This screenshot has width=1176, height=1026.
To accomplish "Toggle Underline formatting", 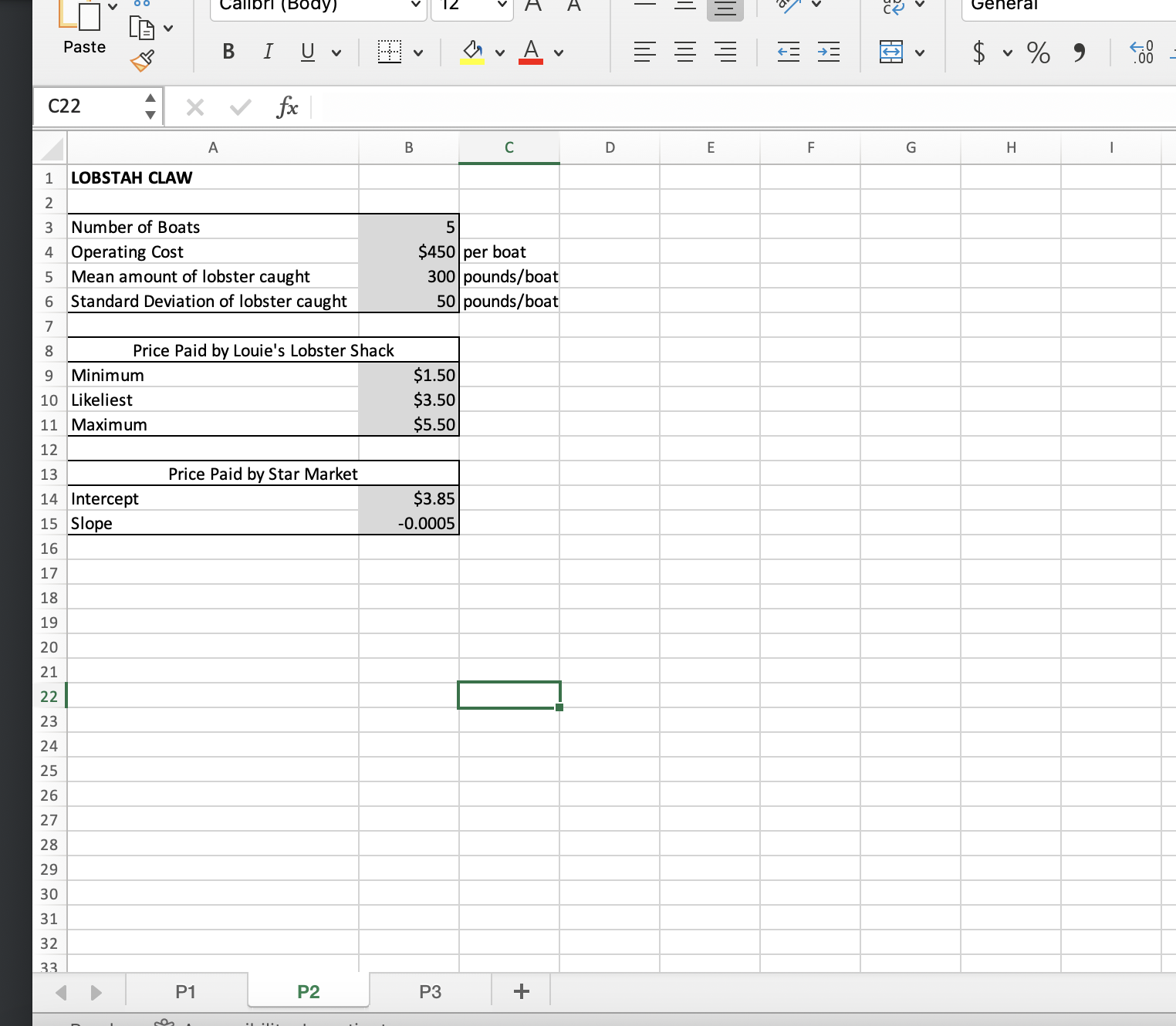I will [x=308, y=52].
